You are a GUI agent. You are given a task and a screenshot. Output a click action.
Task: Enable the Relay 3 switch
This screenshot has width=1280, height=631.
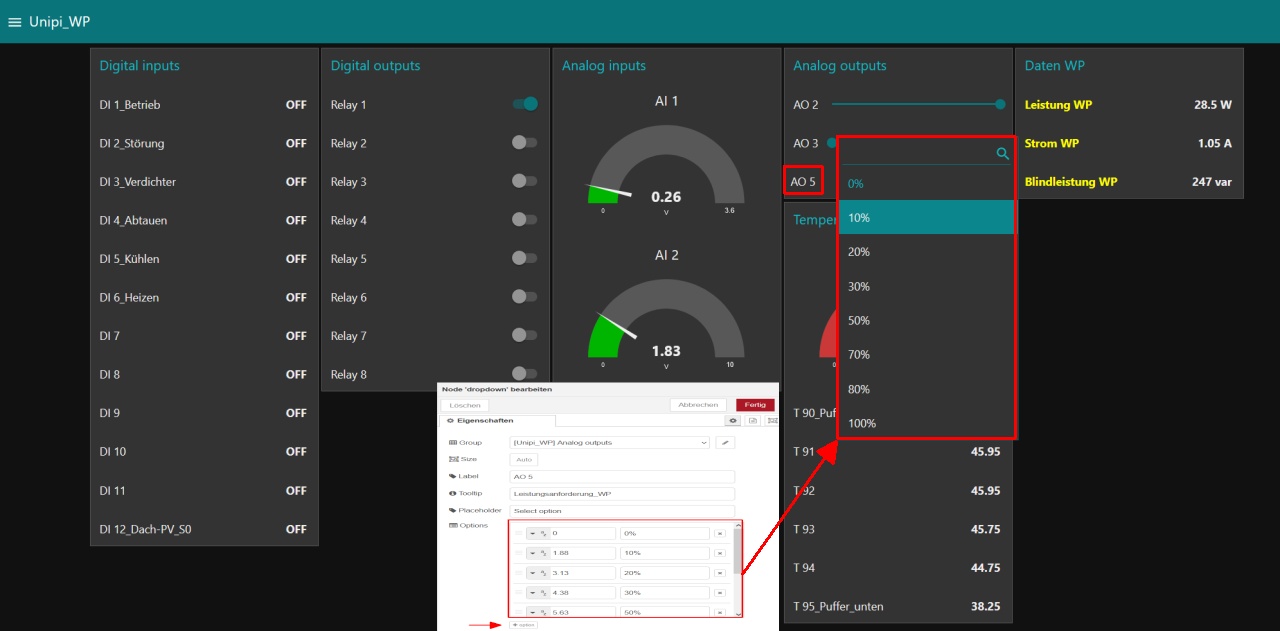pyautogui.click(x=525, y=181)
